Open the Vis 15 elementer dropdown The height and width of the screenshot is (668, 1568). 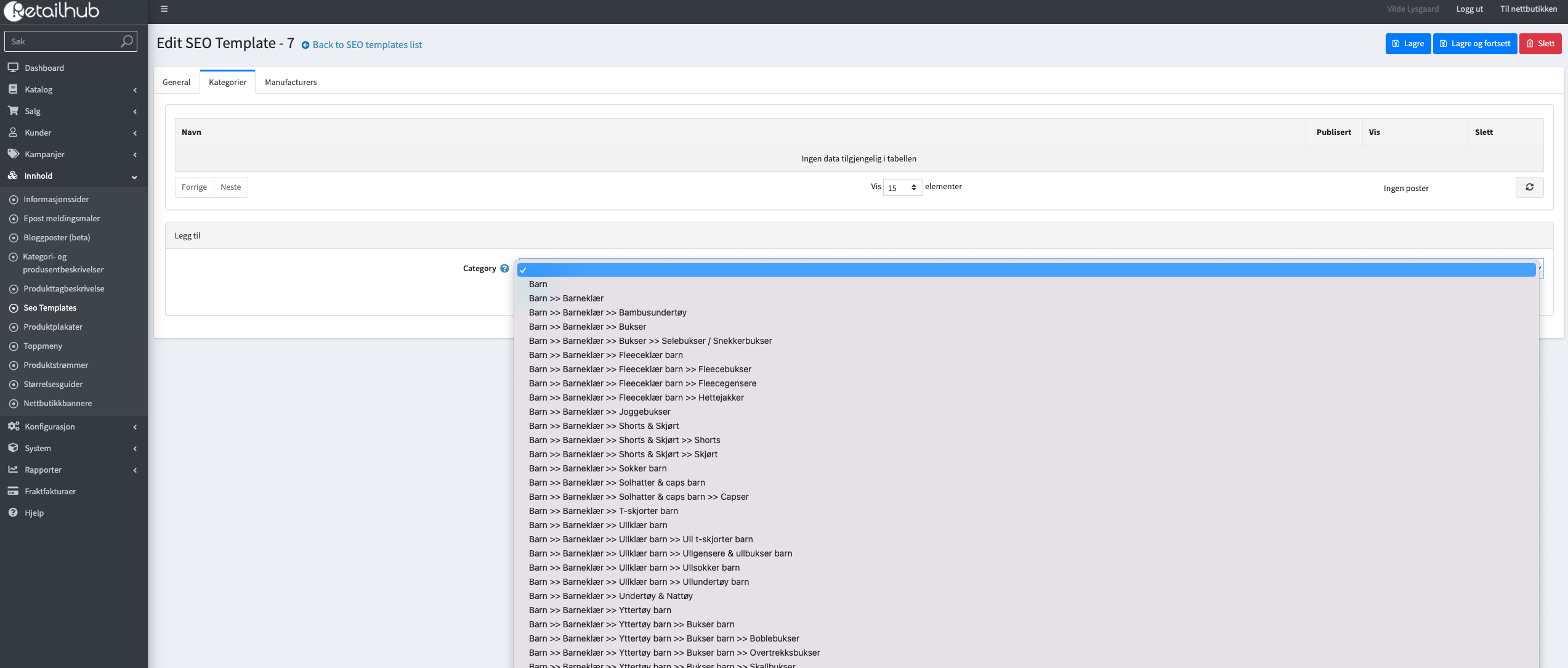902,188
